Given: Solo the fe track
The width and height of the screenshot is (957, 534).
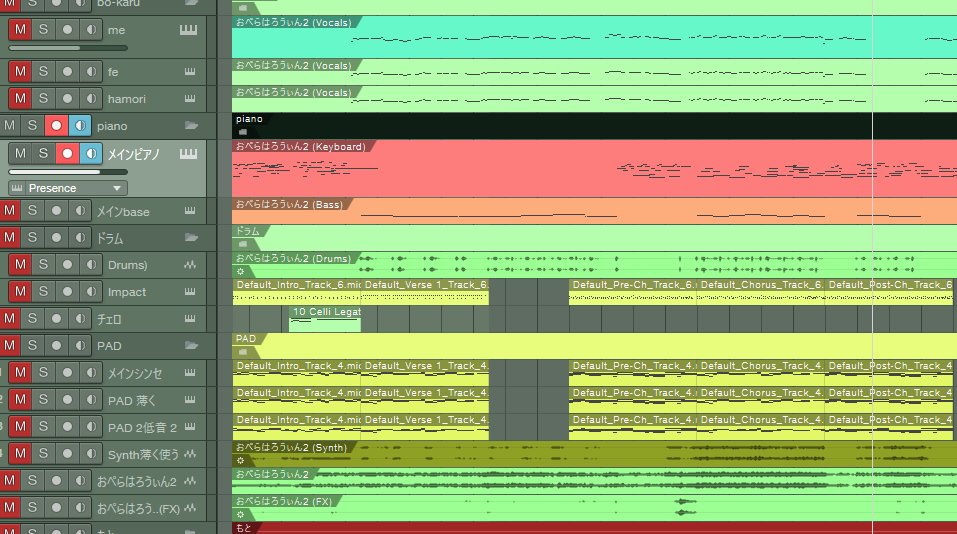Looking at the screenshot, I should tap(43, 71).
